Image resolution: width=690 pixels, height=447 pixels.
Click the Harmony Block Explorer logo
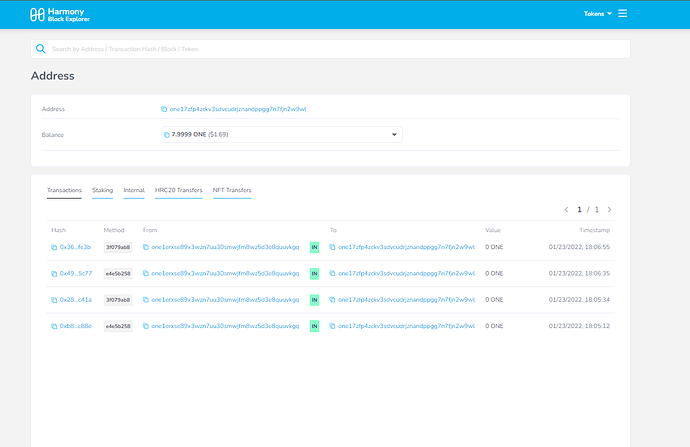click(x=60, y=15)
